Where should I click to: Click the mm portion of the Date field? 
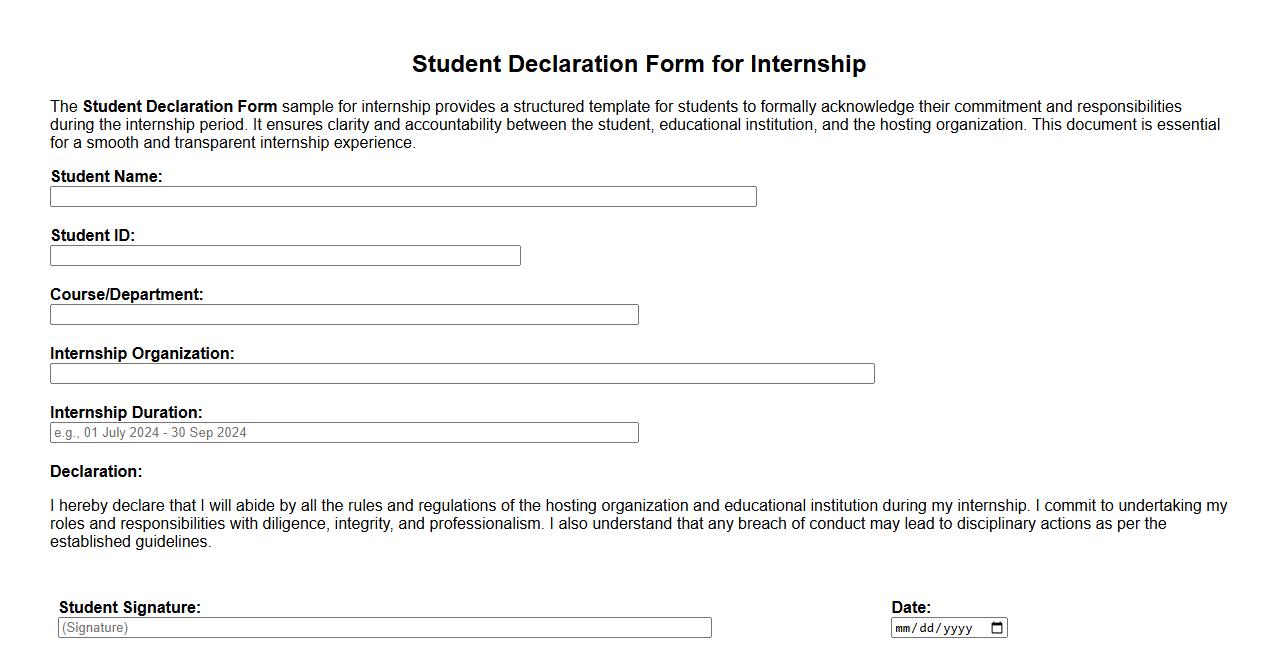[x=903, y=628]
